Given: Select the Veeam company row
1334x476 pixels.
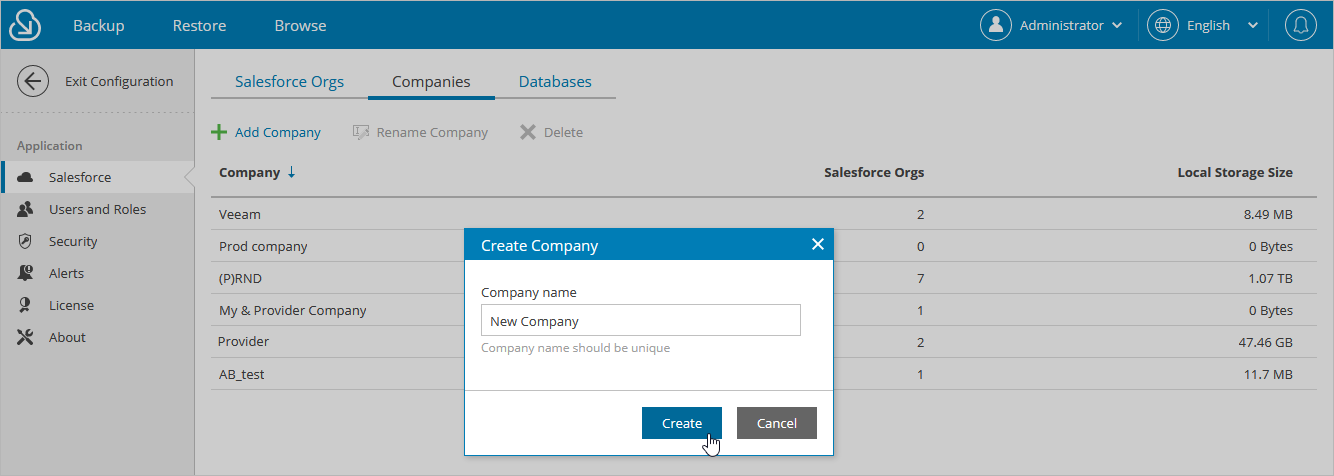Looking at the screenshot, I should tap(764, 214).
